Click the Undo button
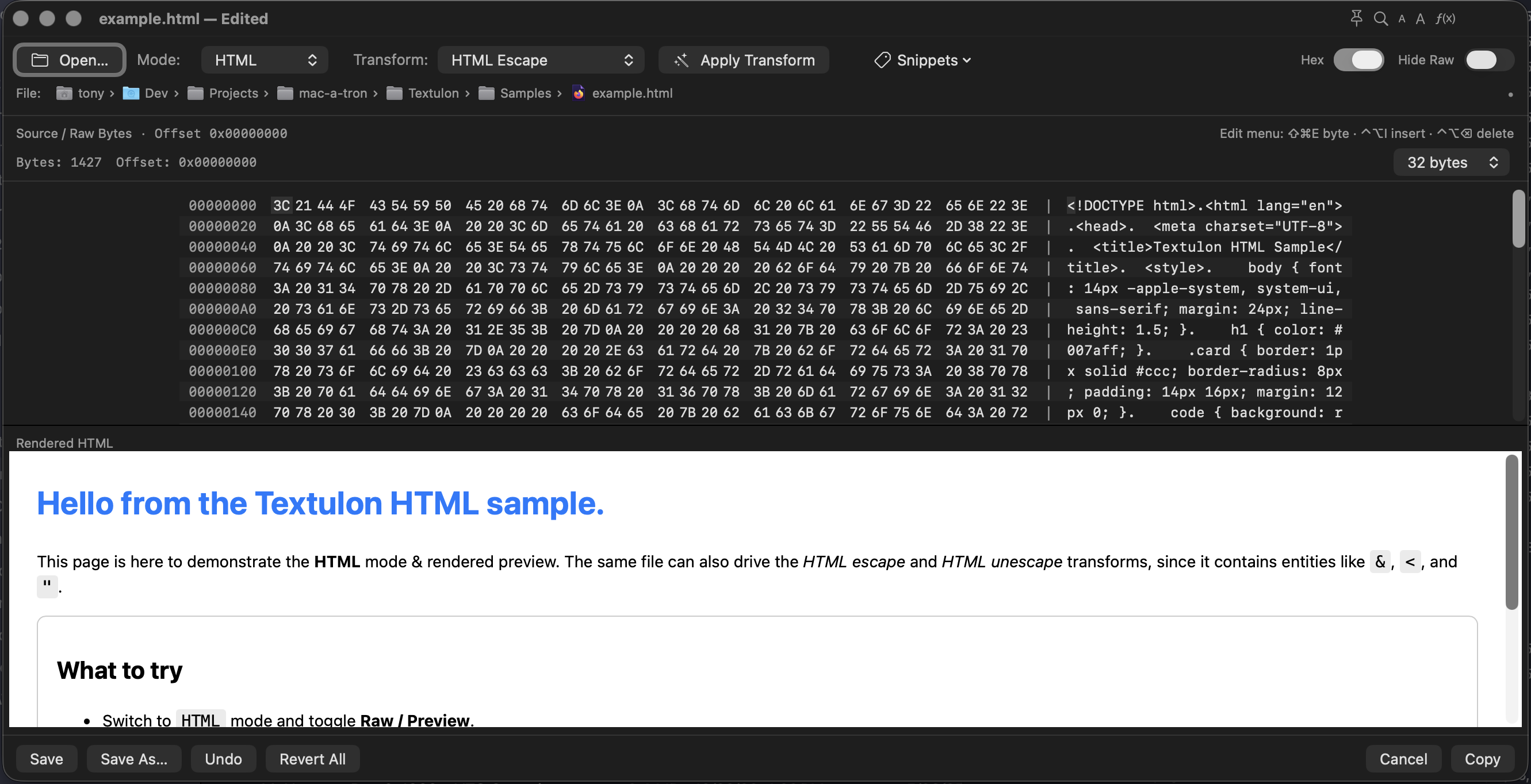 pos(224,759)
